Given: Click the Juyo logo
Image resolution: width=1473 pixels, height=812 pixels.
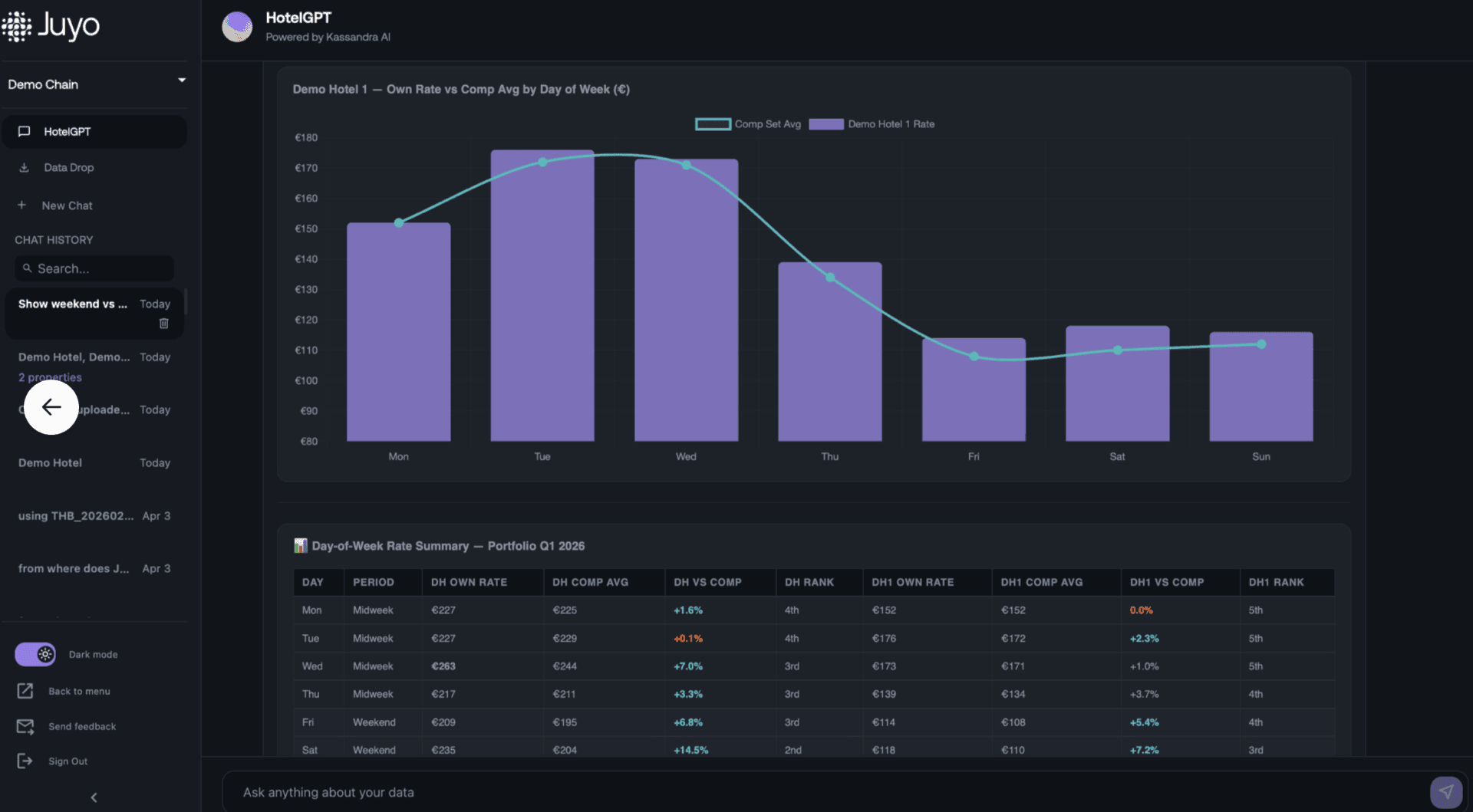Looking at the screenshot, I should click(51, 26).
